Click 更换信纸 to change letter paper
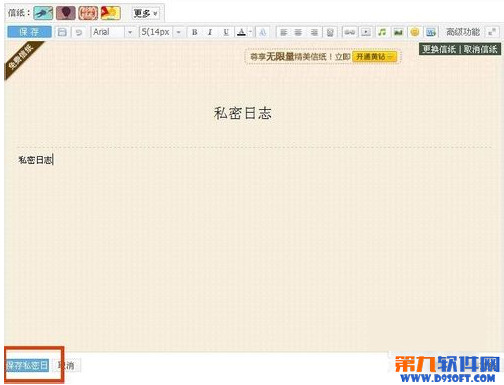 coord(439,49)
